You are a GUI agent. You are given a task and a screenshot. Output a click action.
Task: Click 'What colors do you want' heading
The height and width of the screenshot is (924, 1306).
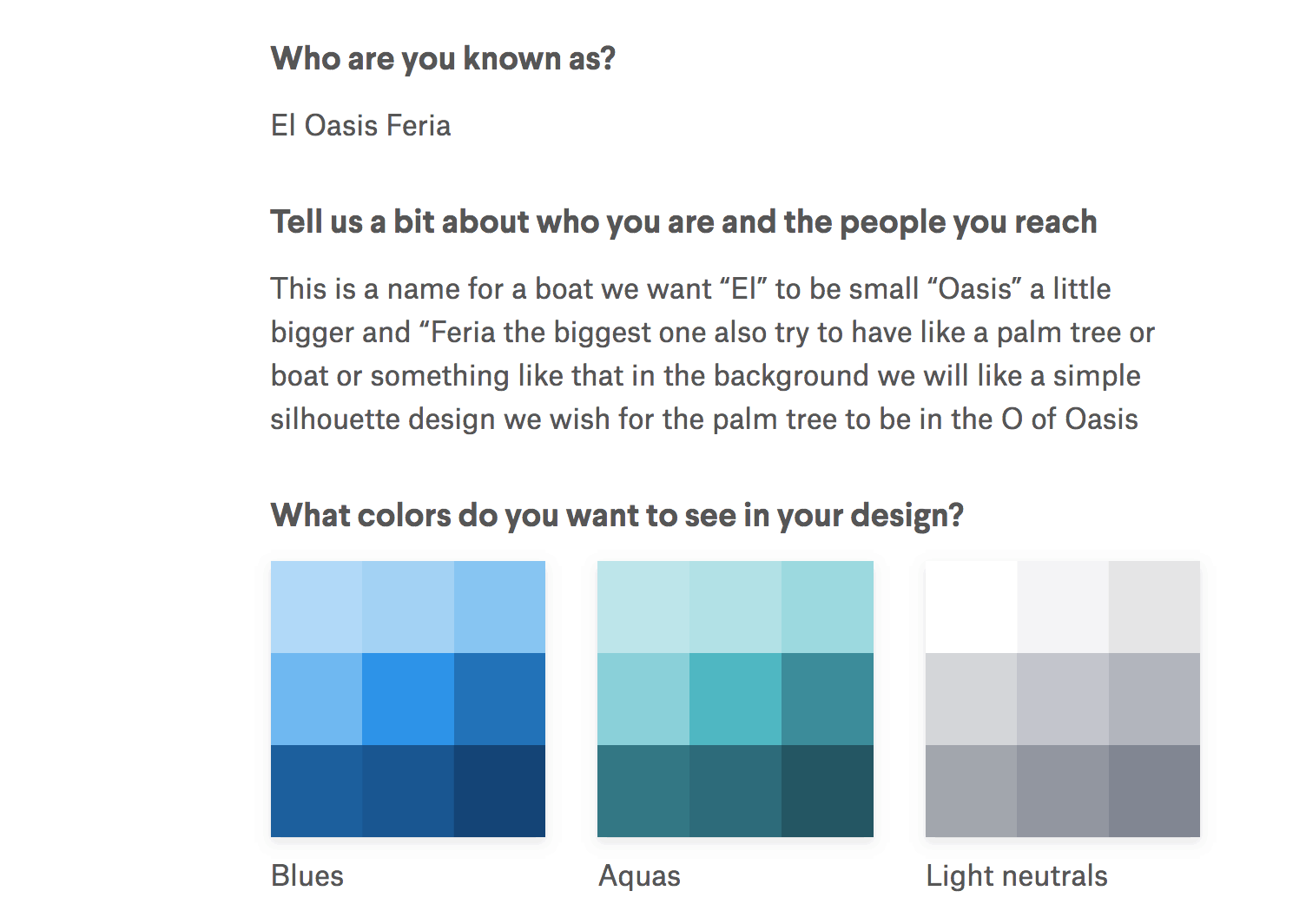coord(617,515)
